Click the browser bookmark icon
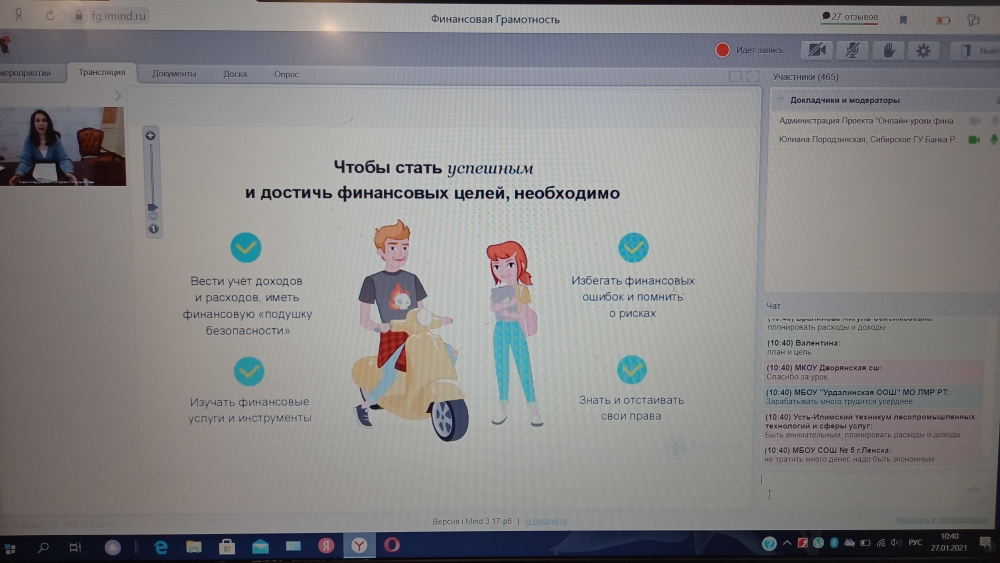1000x563 pixels. pos(904,19)
